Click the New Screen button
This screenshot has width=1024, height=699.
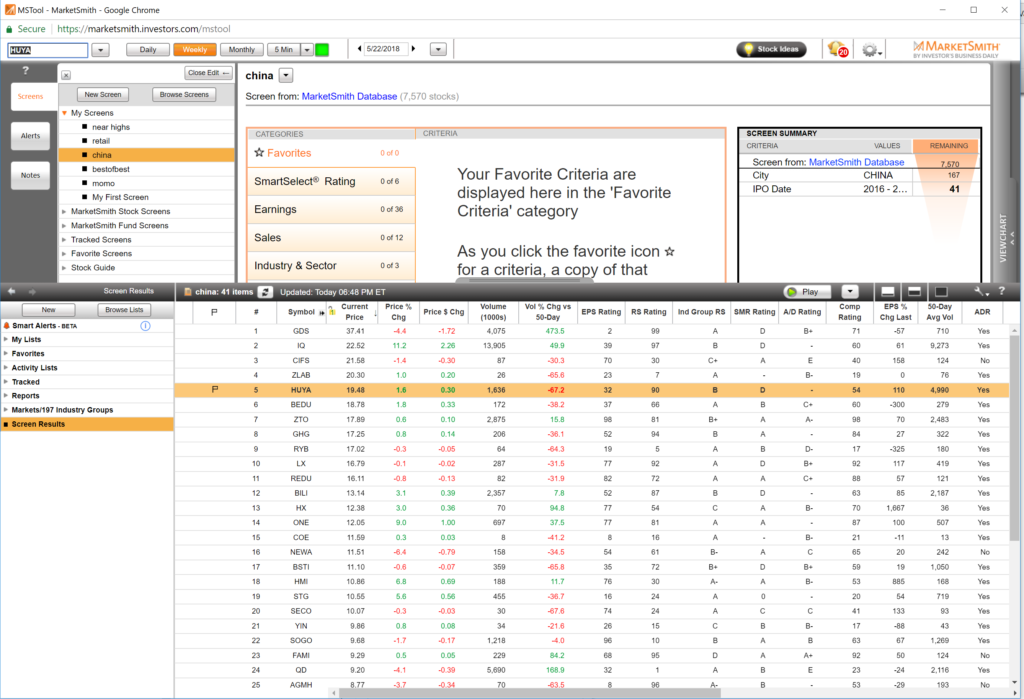coord(103,95)
